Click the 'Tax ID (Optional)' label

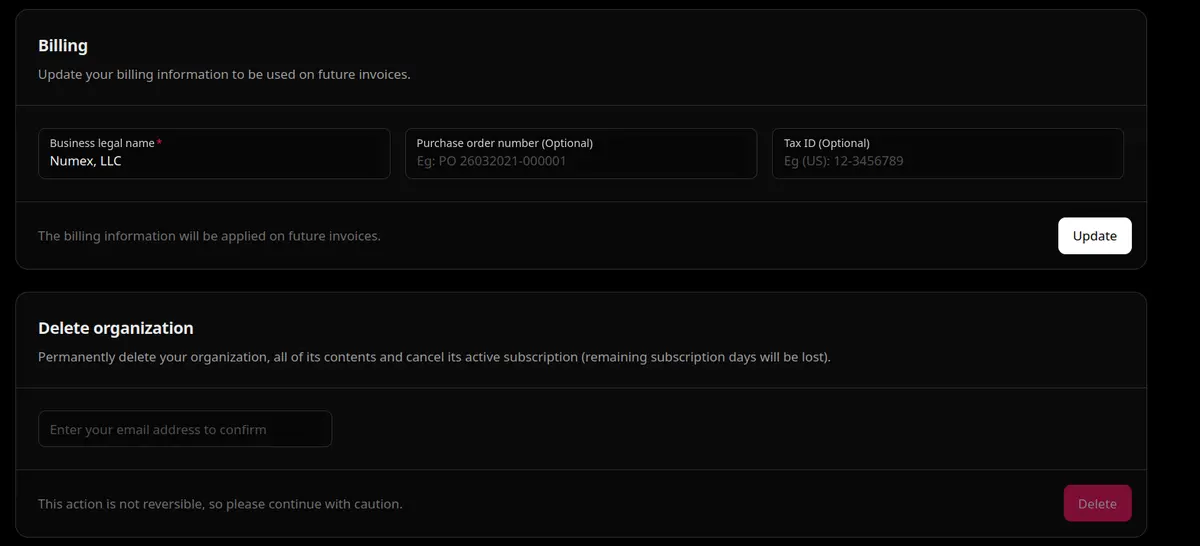[x=826, y=143]
